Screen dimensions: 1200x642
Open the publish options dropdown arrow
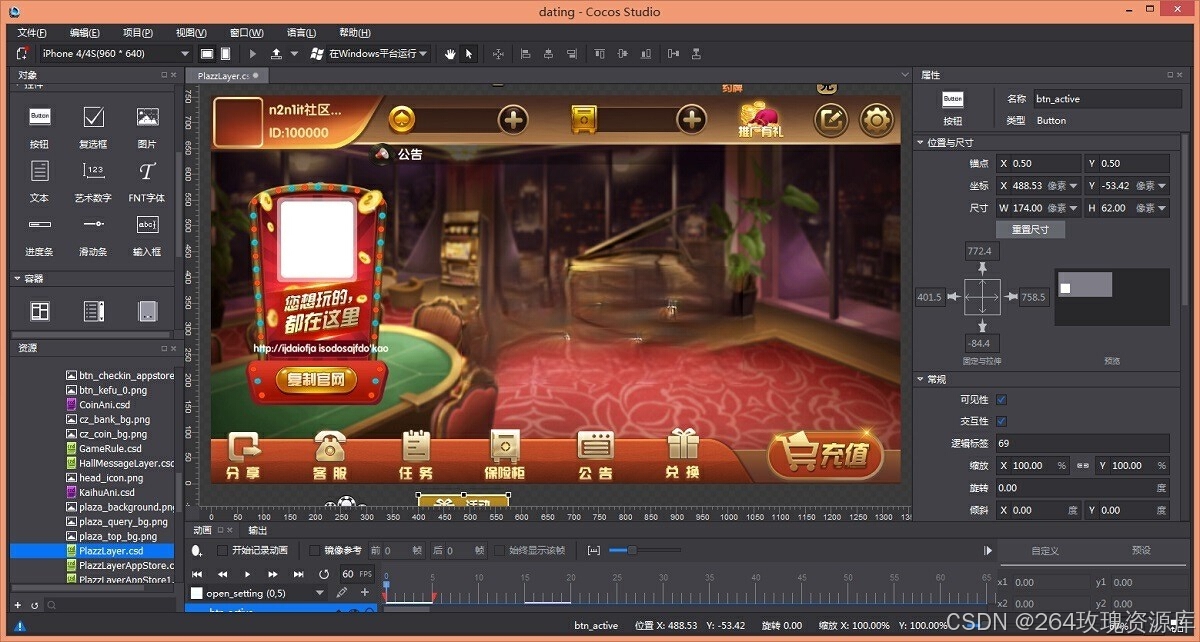[294, 54]
